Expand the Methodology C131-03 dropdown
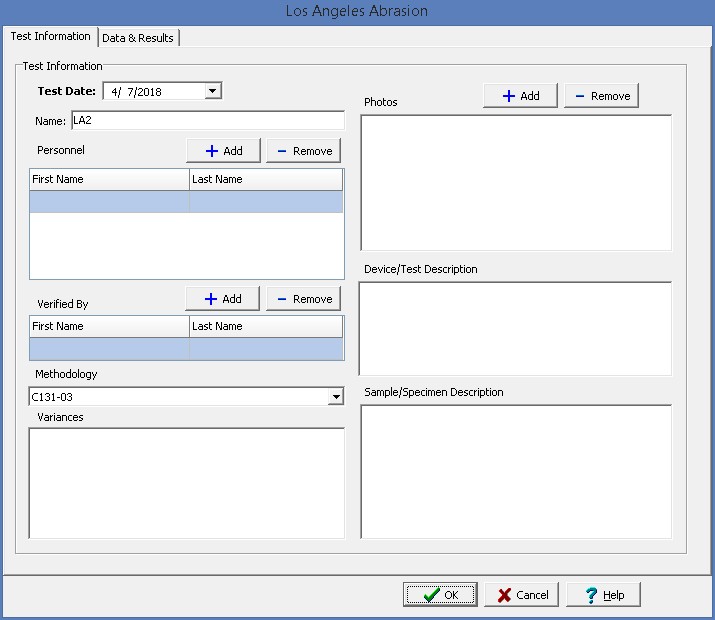 336,397
